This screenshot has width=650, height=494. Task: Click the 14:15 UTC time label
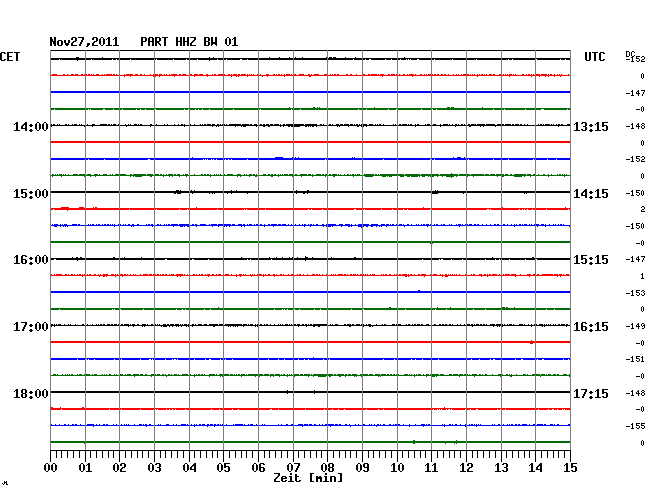tap(590, 193)
